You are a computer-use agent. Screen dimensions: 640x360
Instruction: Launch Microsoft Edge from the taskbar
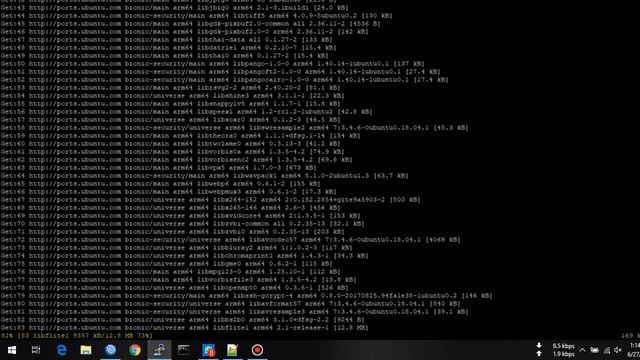coord(62,350)
